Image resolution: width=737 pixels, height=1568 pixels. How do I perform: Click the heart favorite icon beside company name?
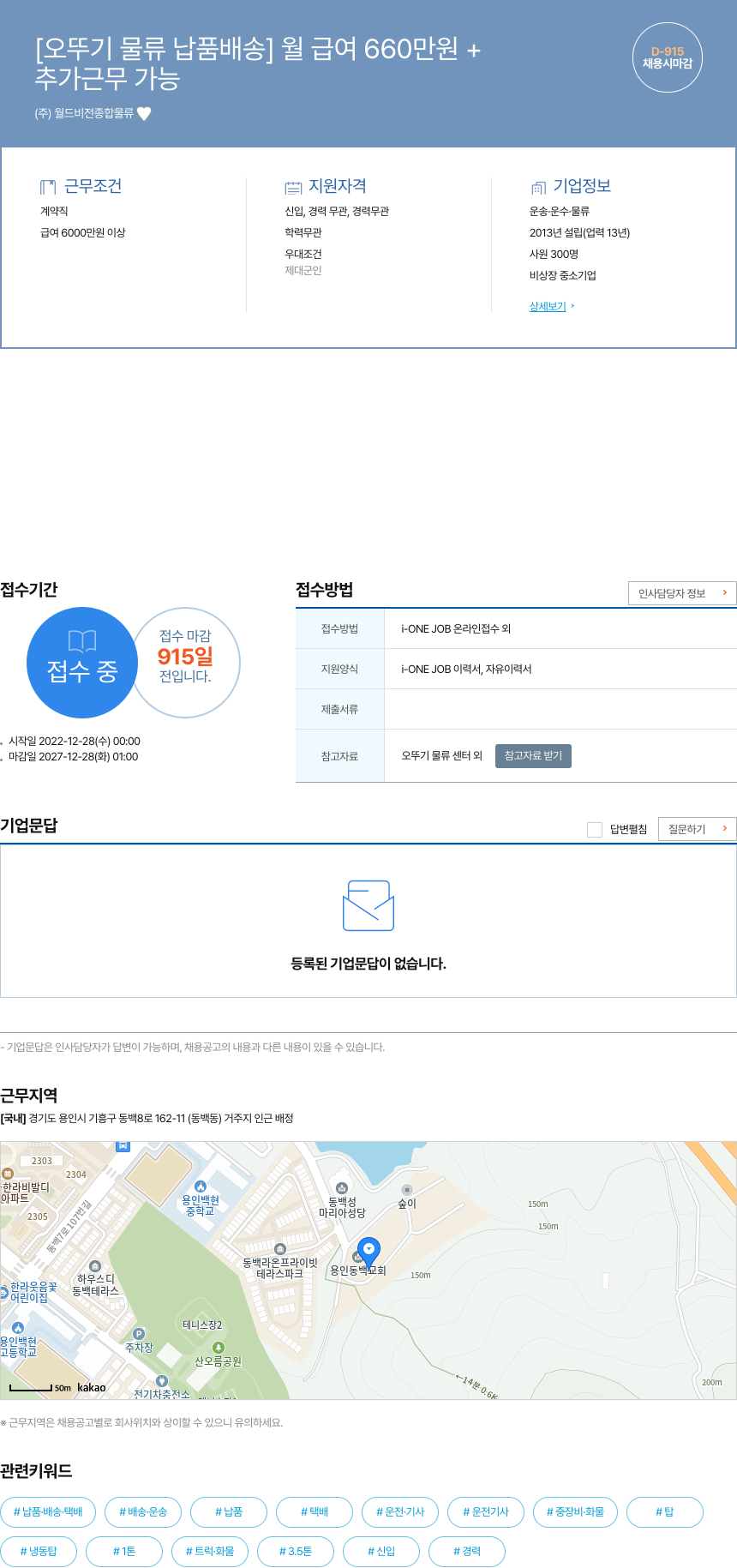pos(144,113)
